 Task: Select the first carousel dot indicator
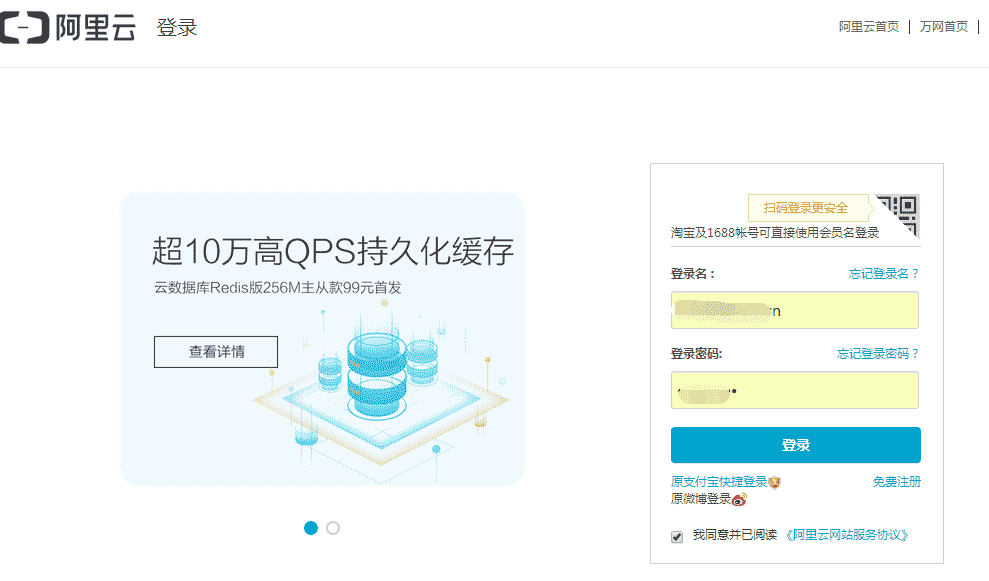coord(309,526)
